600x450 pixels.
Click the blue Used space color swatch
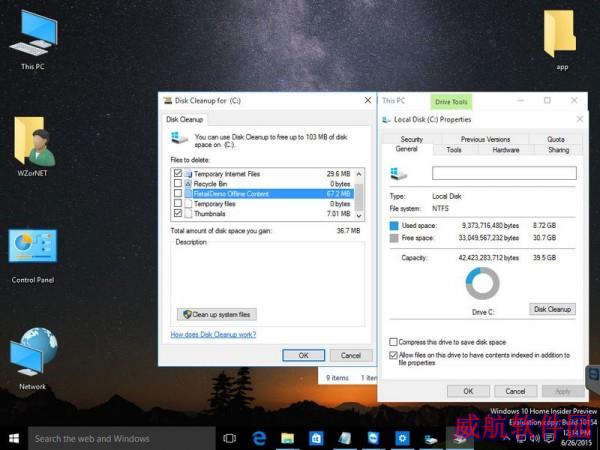(394, 225)
